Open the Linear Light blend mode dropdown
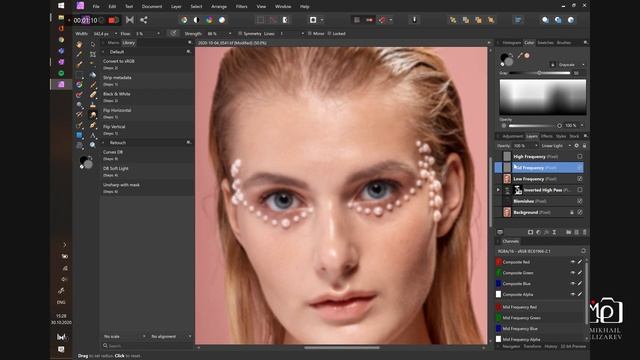 click(556, 146)
